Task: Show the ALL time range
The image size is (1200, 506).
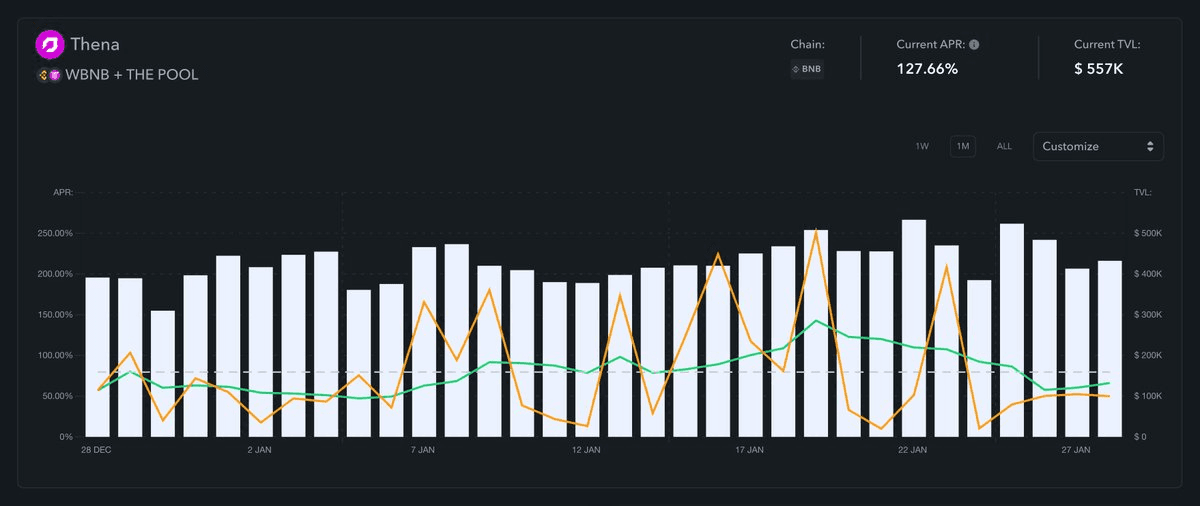Action: coord(1004,146)
